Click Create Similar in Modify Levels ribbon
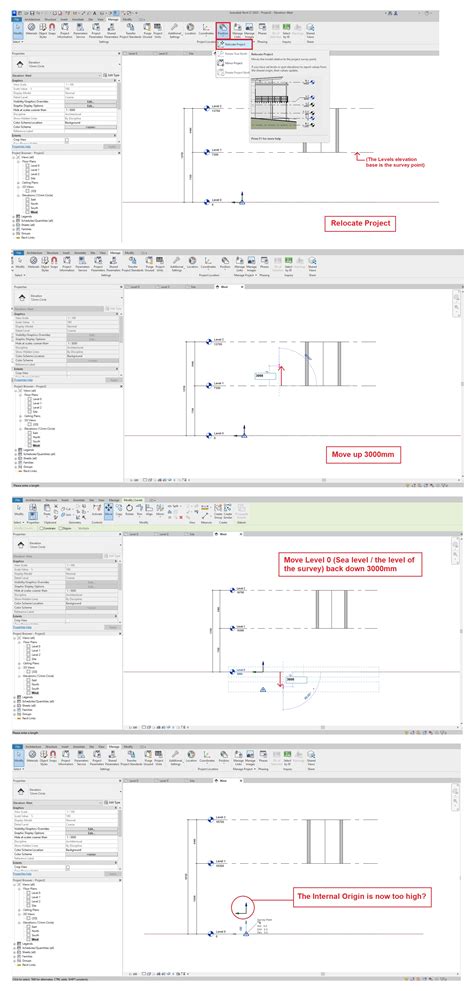The width and height of the screenshot is (474, 991). 226,510
